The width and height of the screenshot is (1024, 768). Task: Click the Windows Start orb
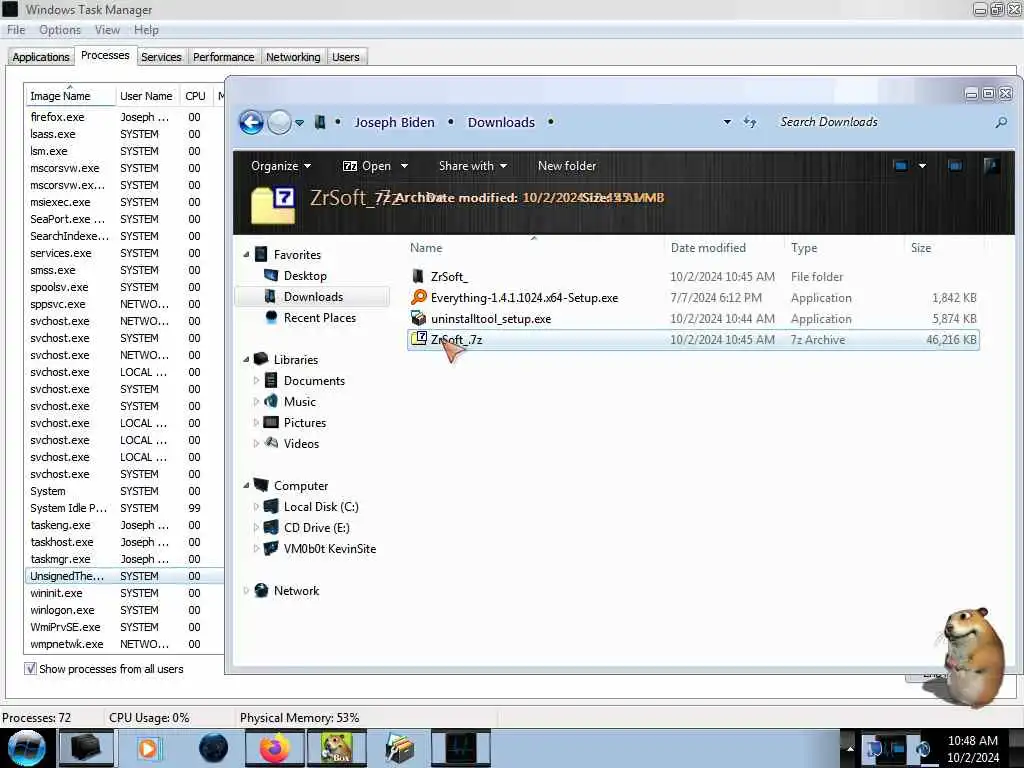[x=27, y=748]
